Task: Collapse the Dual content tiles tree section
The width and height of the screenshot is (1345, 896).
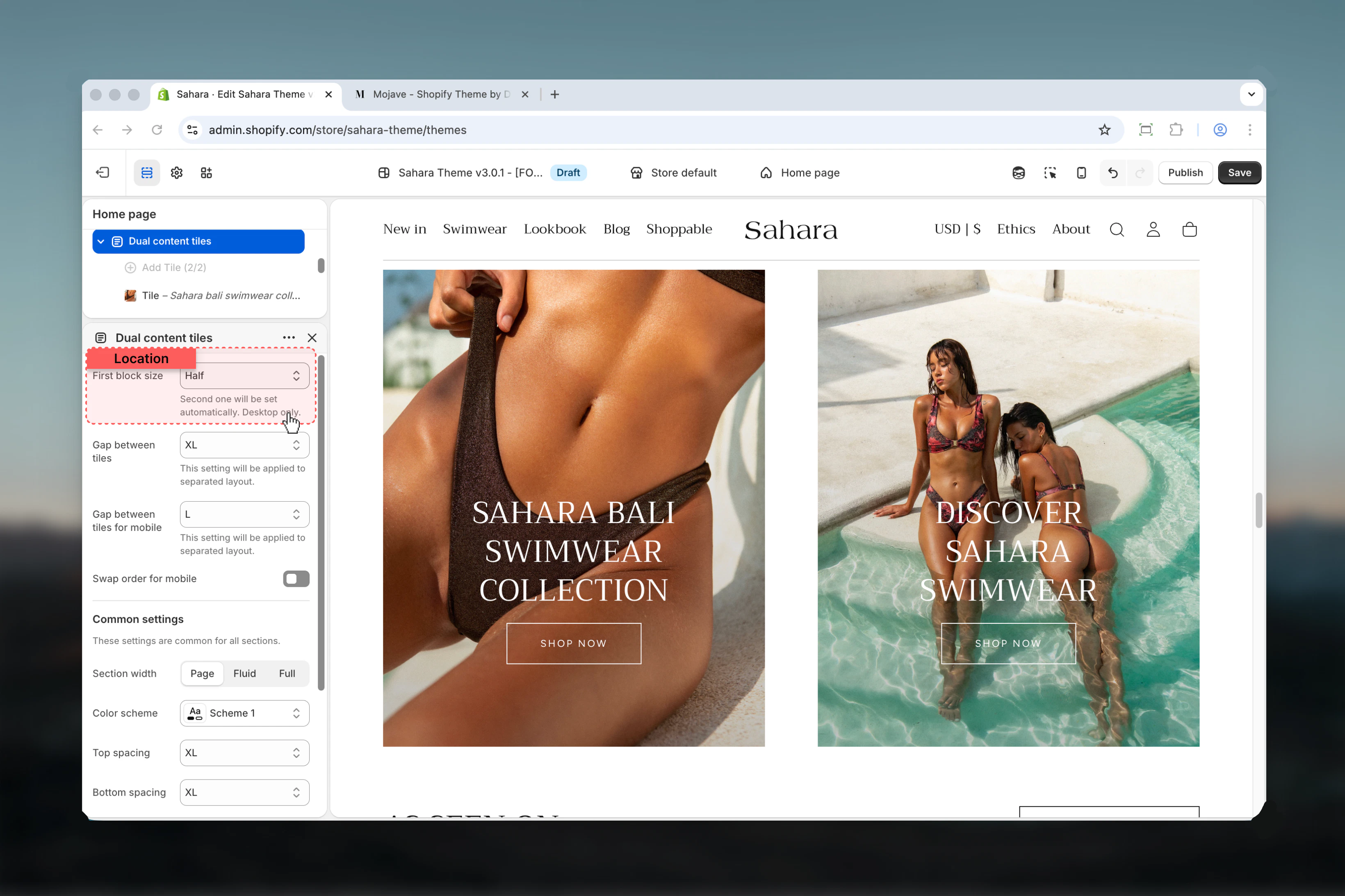Action: pos(100,241)
